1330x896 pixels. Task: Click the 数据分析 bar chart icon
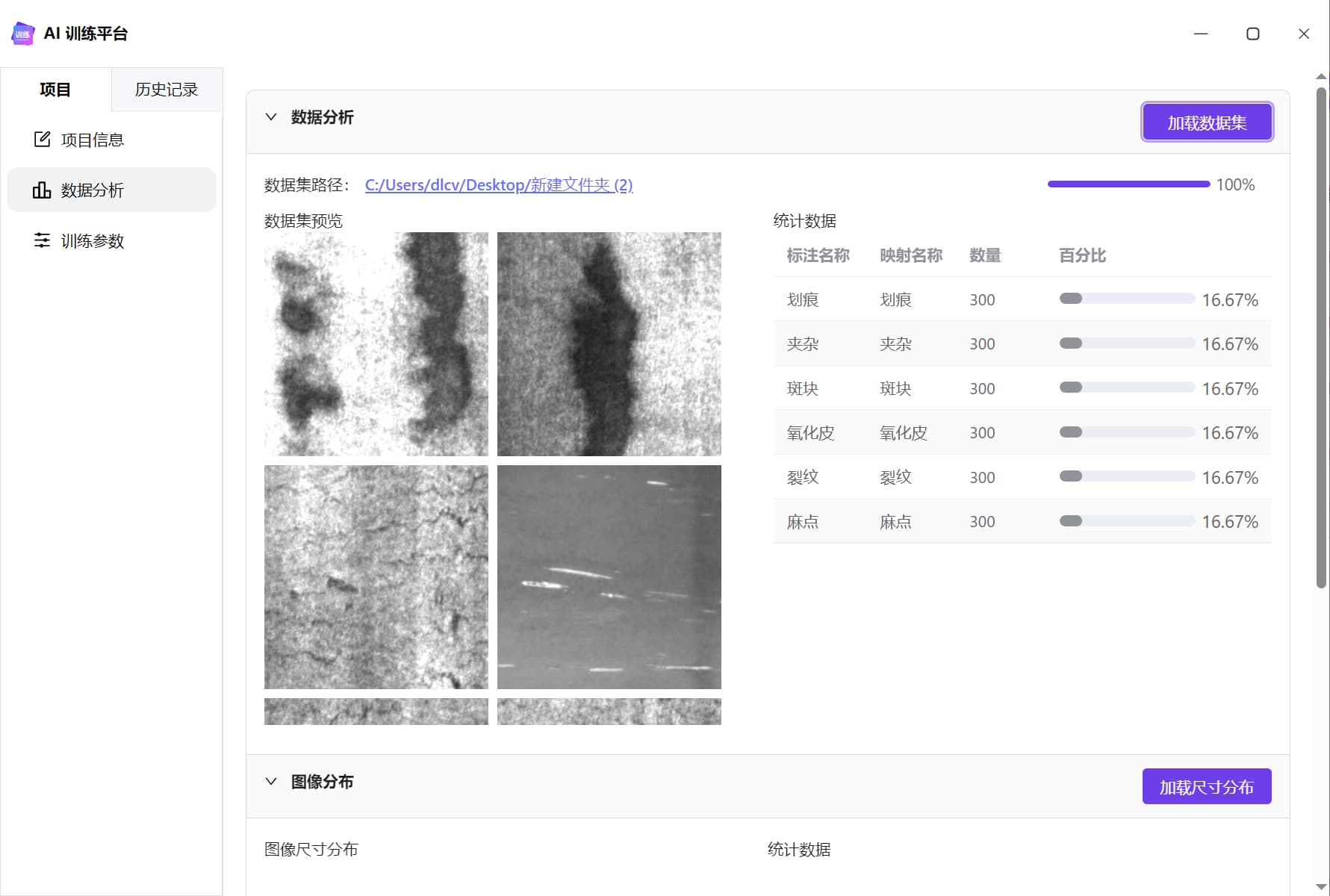tap(42, 190)
